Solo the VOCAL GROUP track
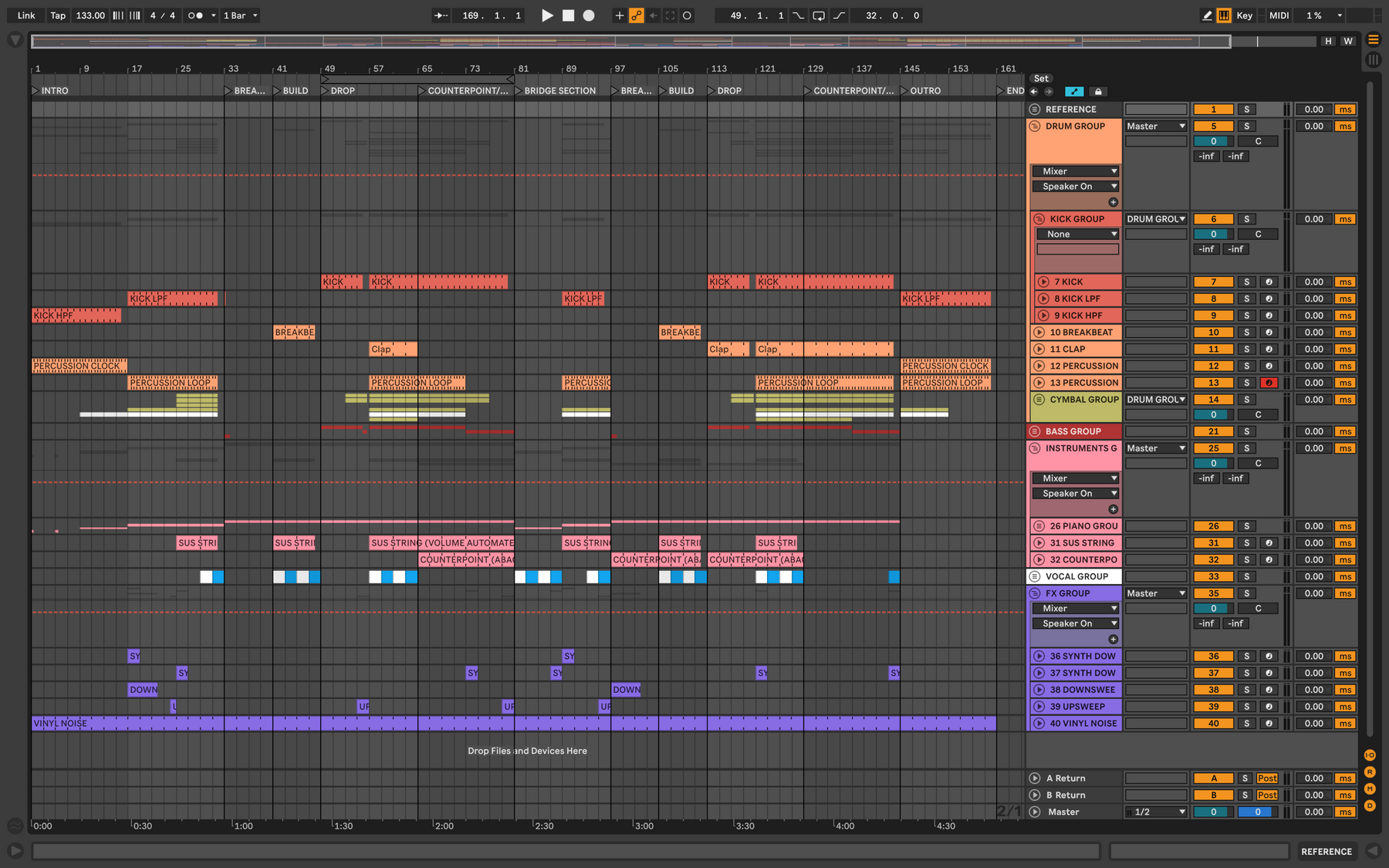The image size is (1389, 868). coord(1246,576)
